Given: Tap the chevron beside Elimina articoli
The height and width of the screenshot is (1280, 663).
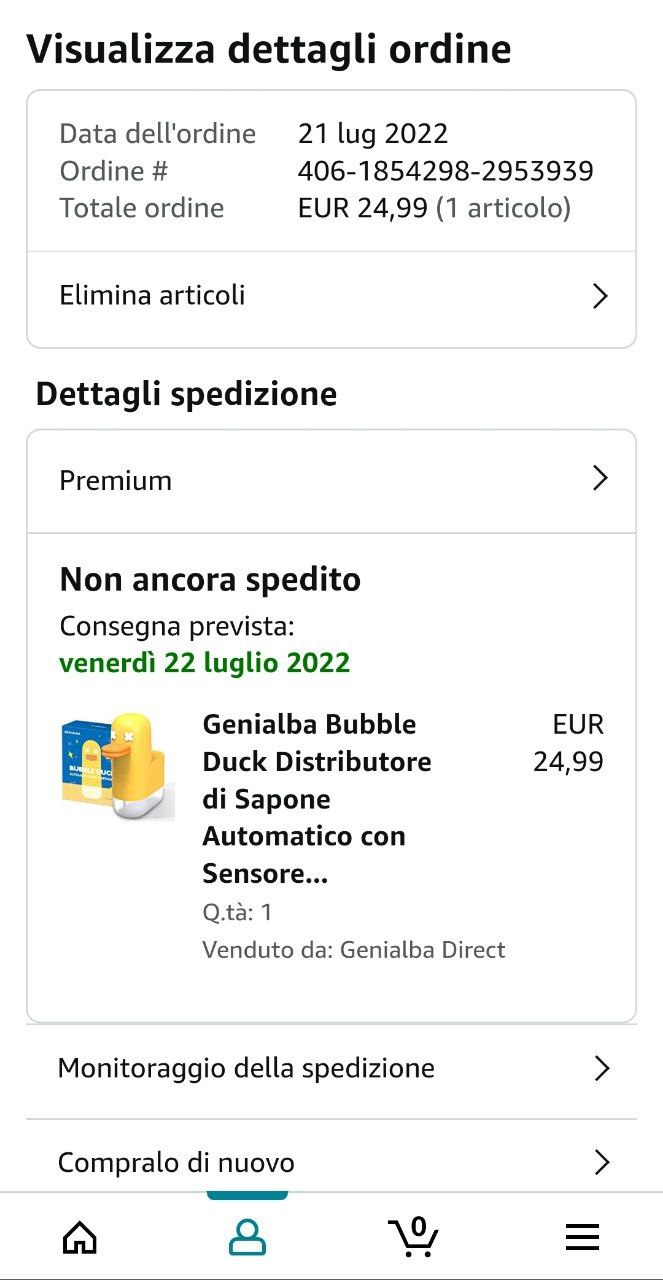Looking at the screenshot, I should click(x=600, y=296).
